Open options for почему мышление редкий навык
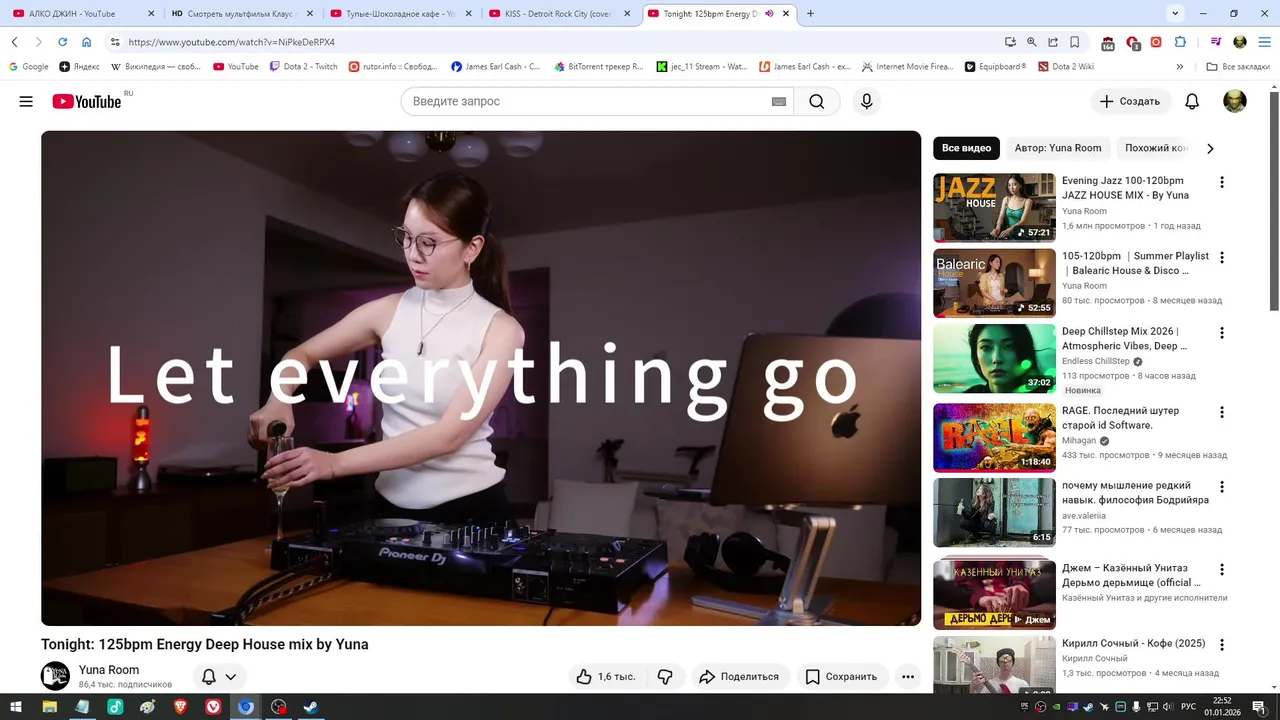This screenshot has height=720, width=1280. (x=1221, y=487)
